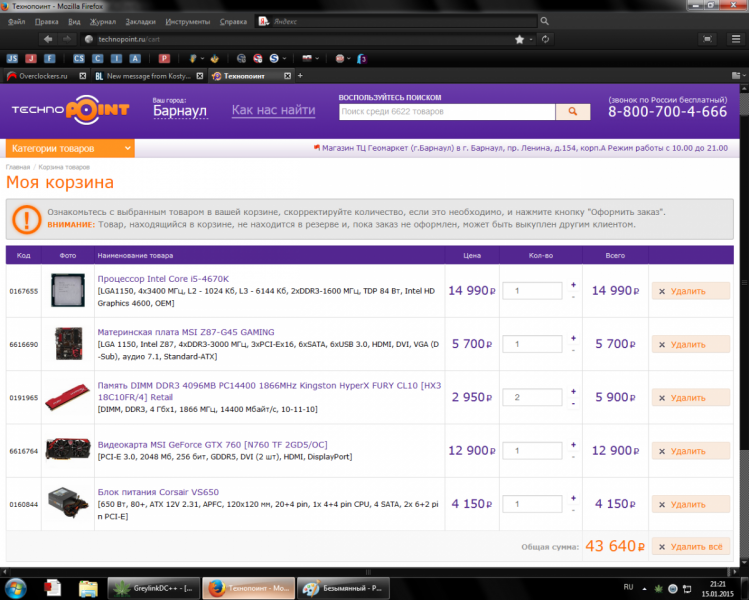Open Процессор Intel Core i5-4670K link

pyautogui.click(x=163, y=279)
